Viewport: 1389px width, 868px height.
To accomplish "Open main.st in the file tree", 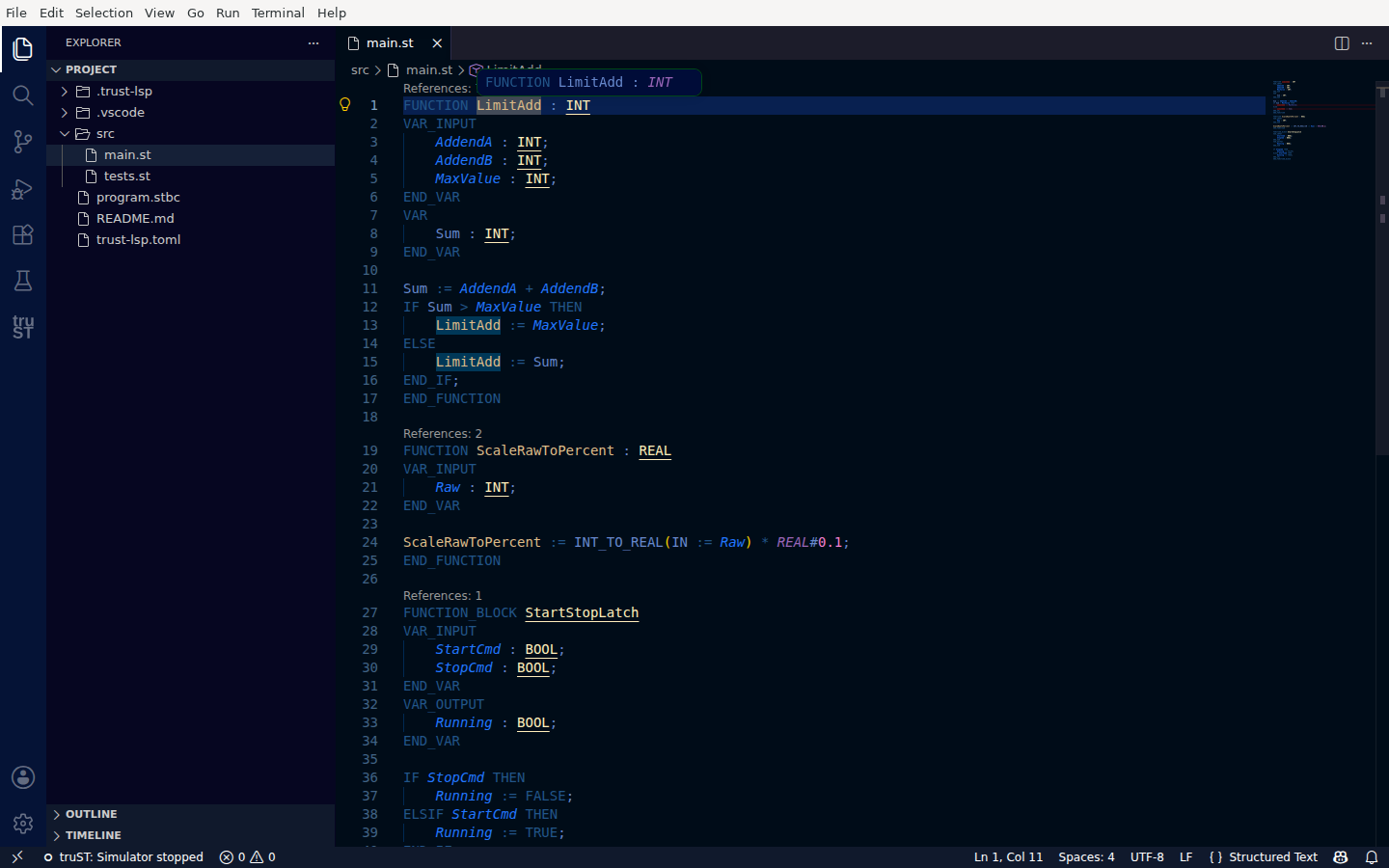I will (x=191, y=154).
